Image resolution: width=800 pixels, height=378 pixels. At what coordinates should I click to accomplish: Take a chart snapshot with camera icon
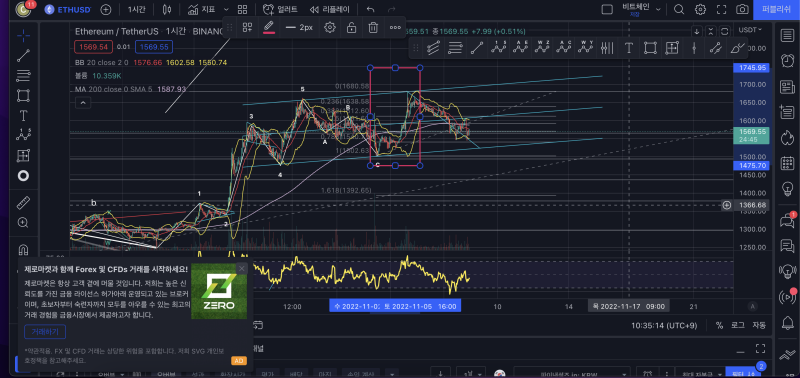742,9
